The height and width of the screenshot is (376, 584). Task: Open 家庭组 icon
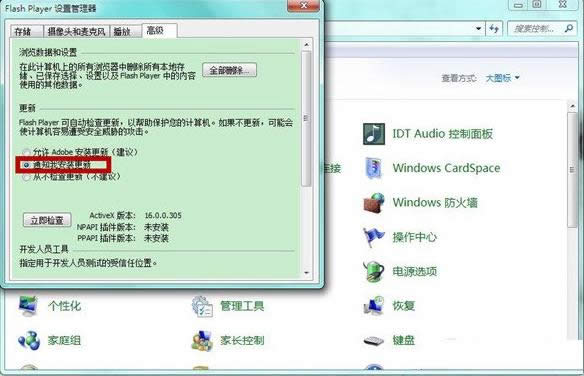click(29, 340)
